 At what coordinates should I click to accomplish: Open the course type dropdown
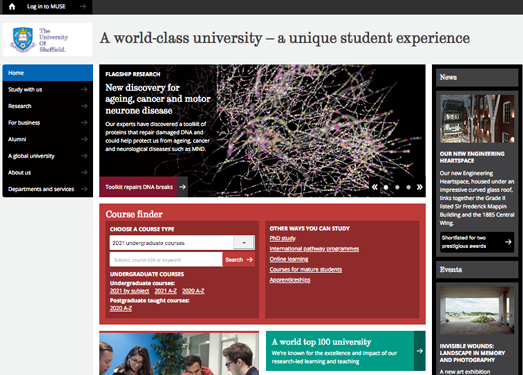point(182,243)
